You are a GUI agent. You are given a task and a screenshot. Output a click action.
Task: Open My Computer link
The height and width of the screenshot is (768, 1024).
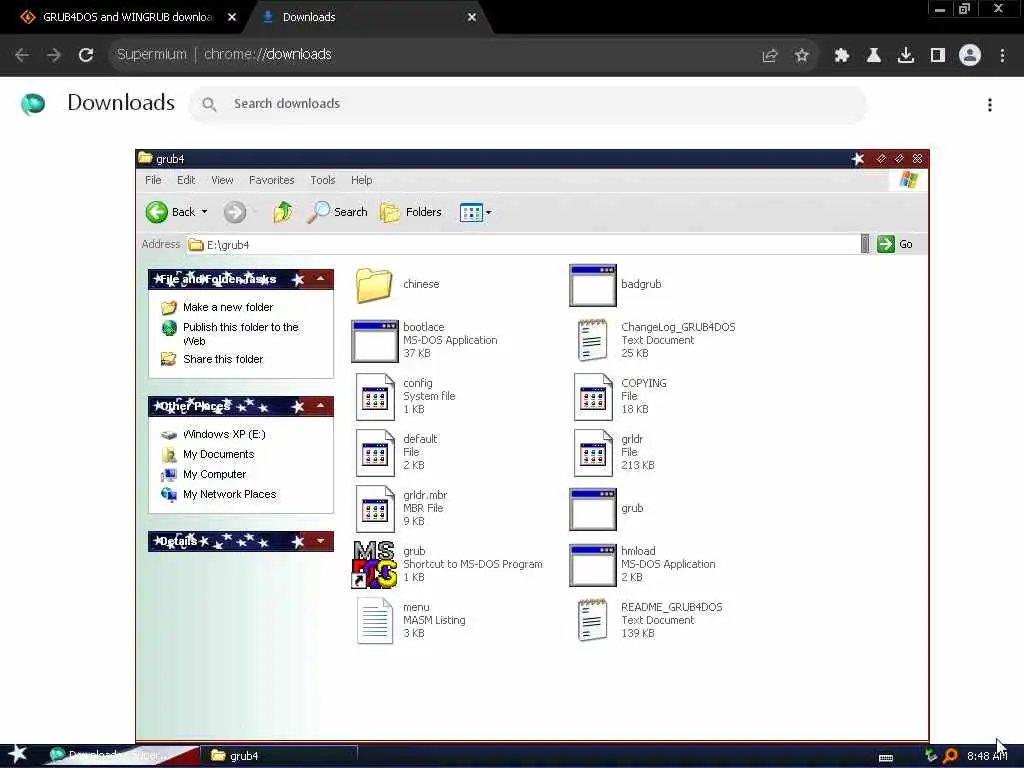tap(214, 475)
